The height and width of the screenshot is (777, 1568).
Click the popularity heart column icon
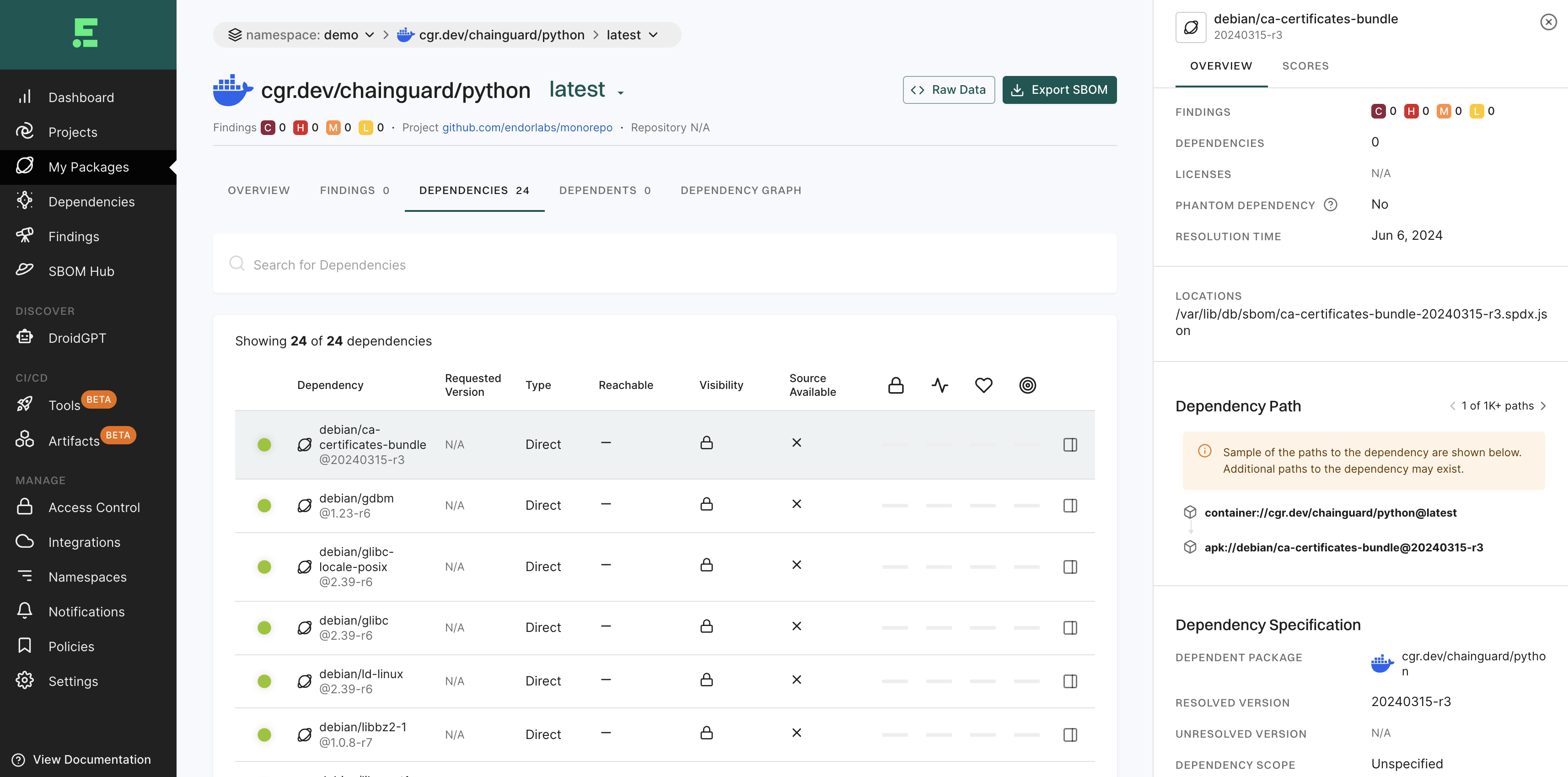[x=983, y=385]
